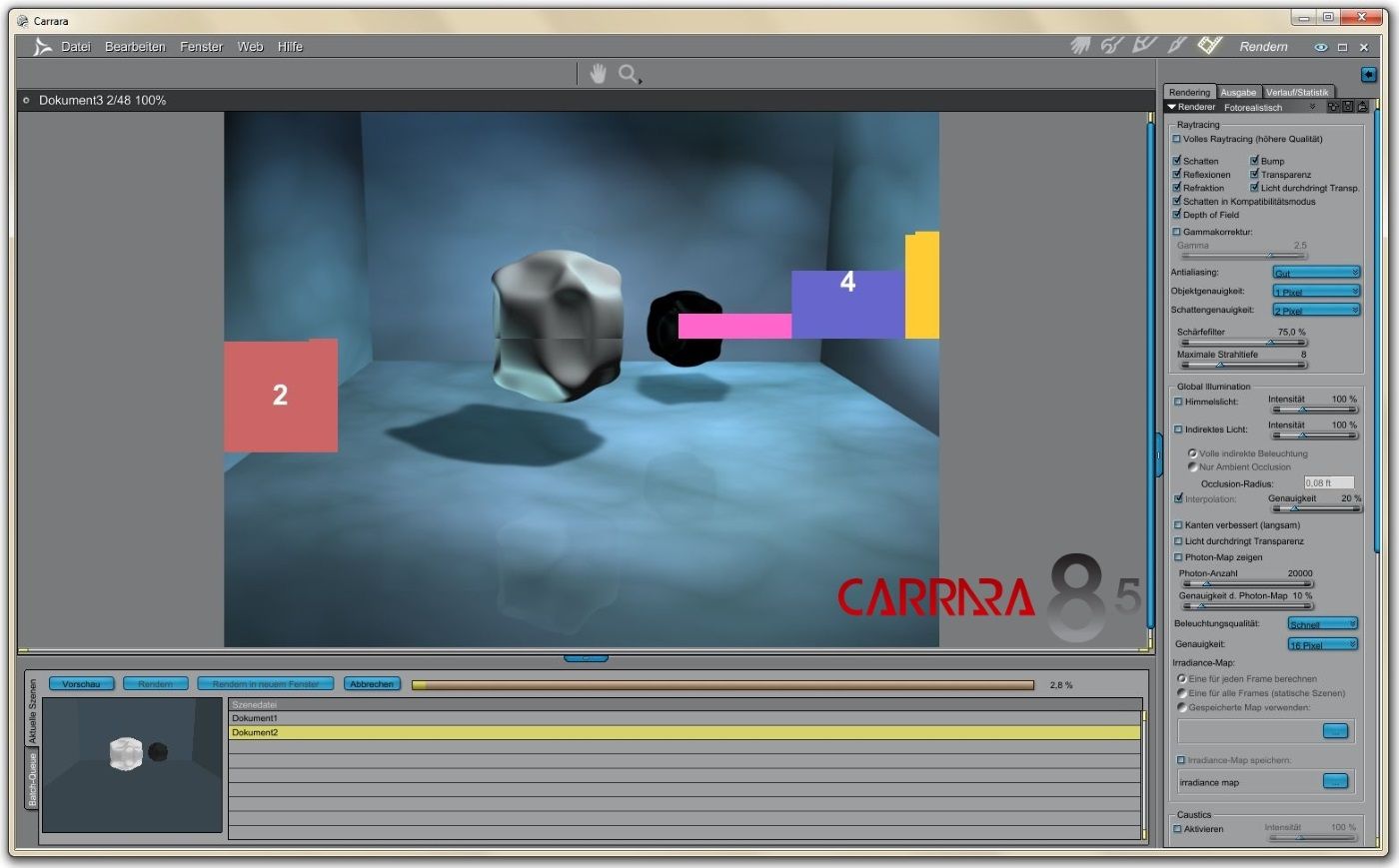Activate Caustics with Aktivieren checkbox
This screenshot has height=868, width=1399.
tap(1177, 829)
